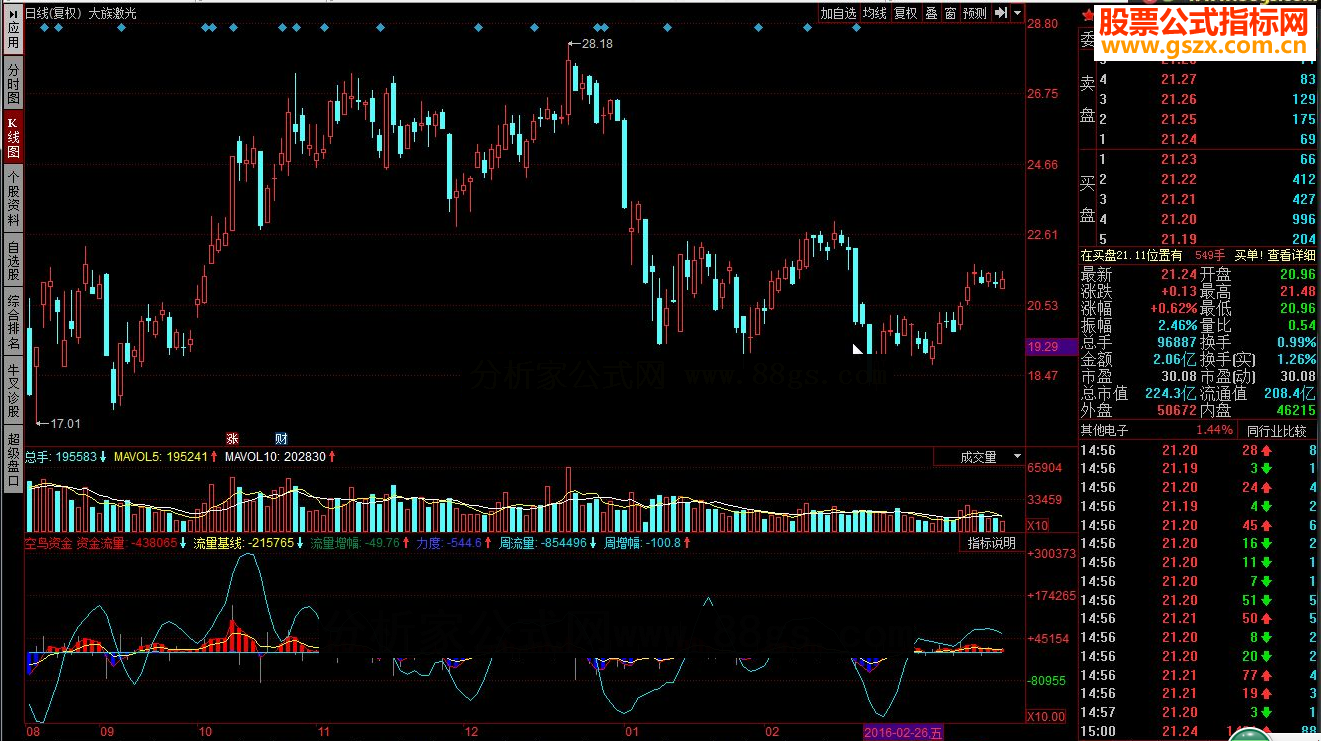Toggle the 复权 price adjustment button
Viewport: 1321px width, 741px height.
906,13
